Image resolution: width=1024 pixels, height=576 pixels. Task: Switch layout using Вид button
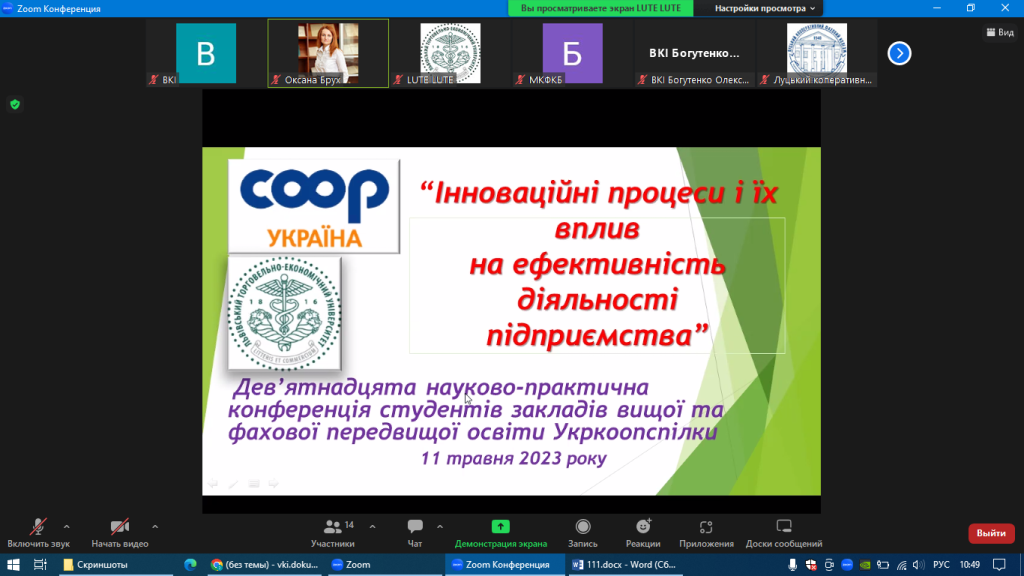[999, 32]
